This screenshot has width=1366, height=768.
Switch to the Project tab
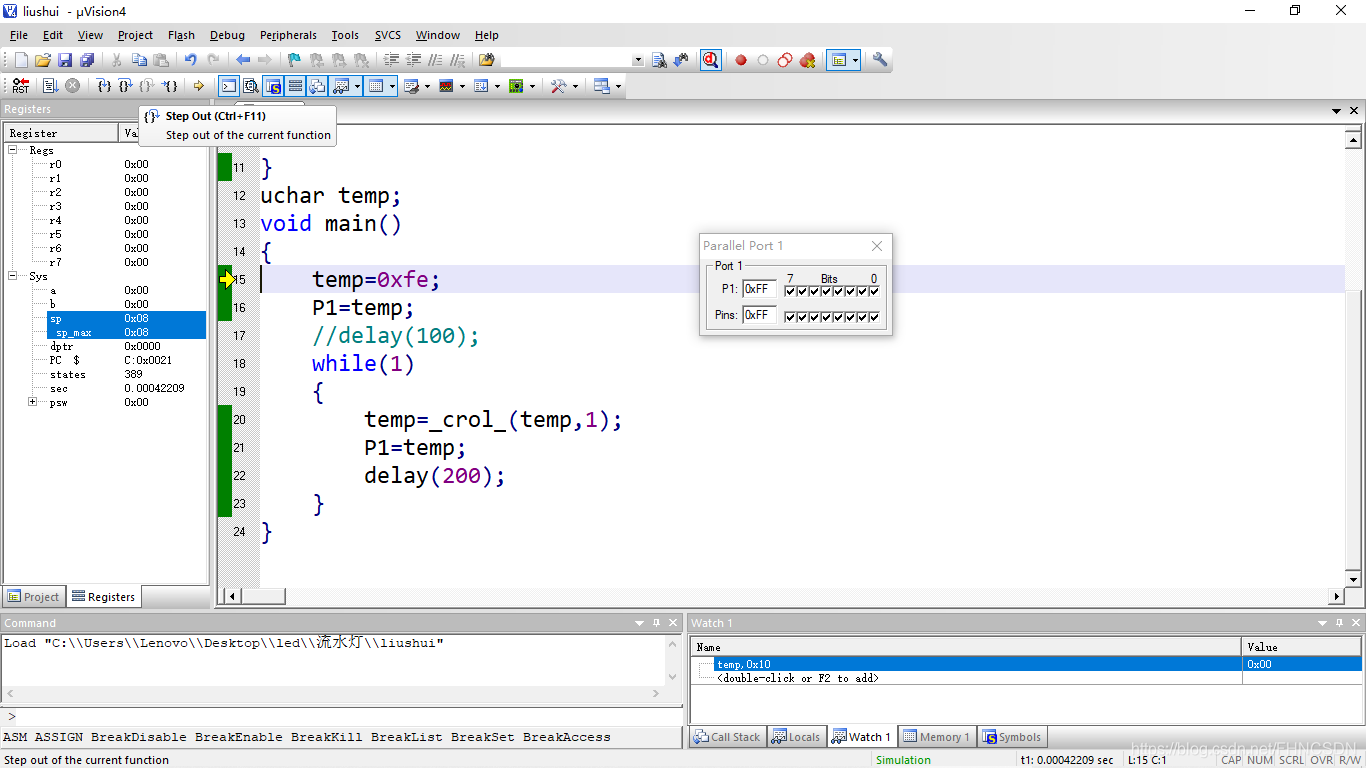pyautogui.click(x=33, y=597)
